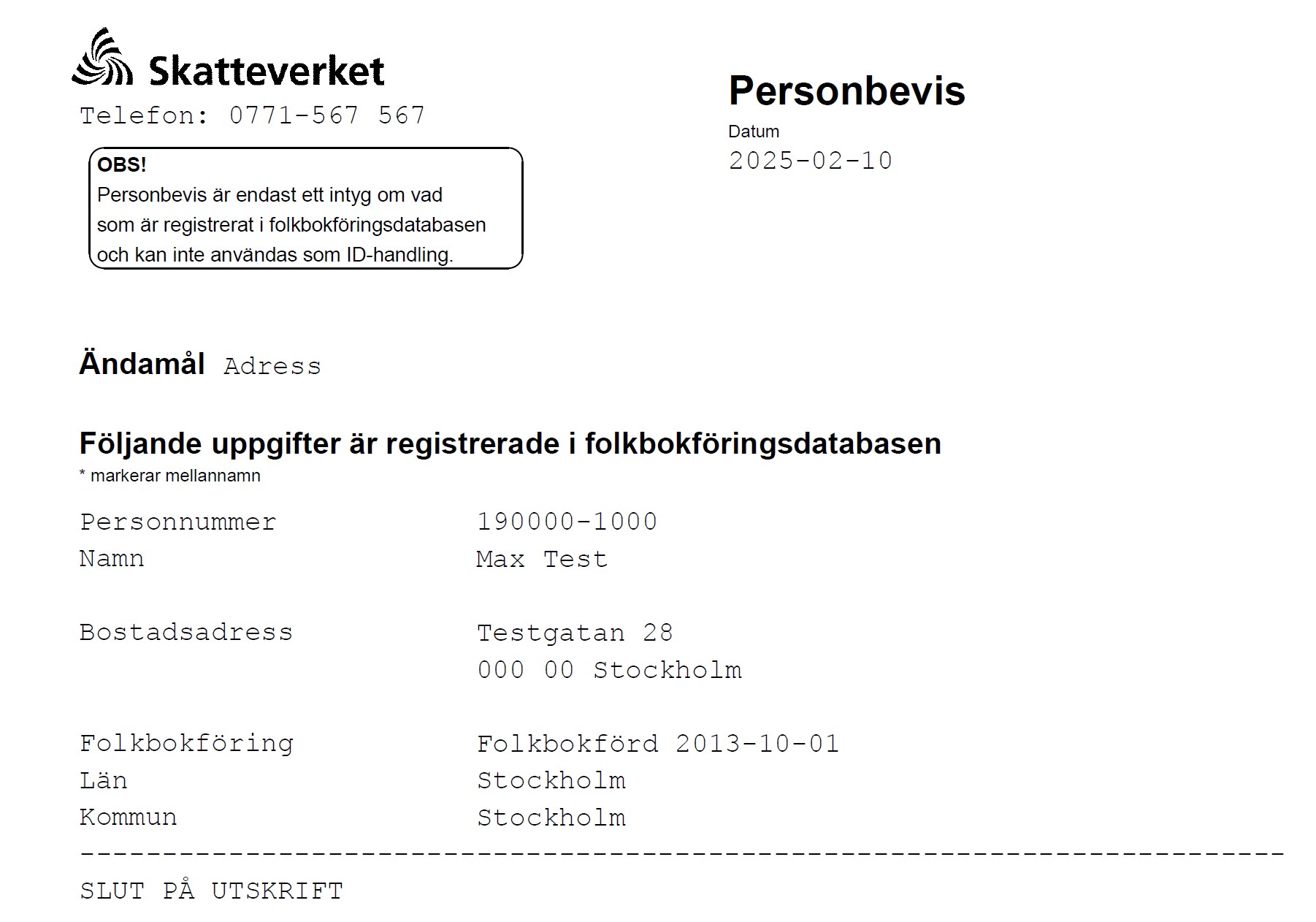This screenshot has width=1316, height=922.
Task: Click the markerar mellannamn footnote
Action: tap(169, 476)
